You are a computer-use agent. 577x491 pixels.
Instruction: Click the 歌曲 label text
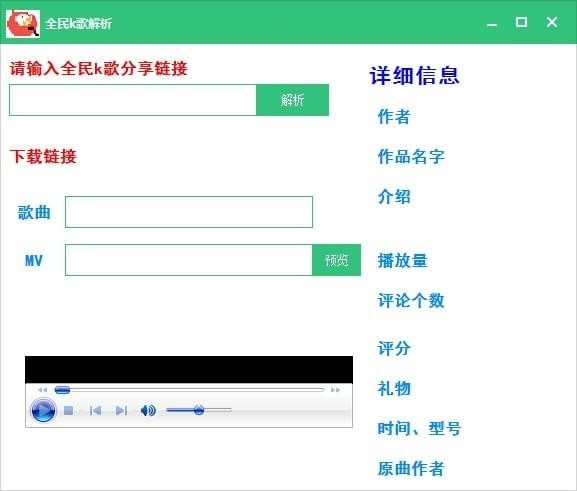click(x=34, y=212)
